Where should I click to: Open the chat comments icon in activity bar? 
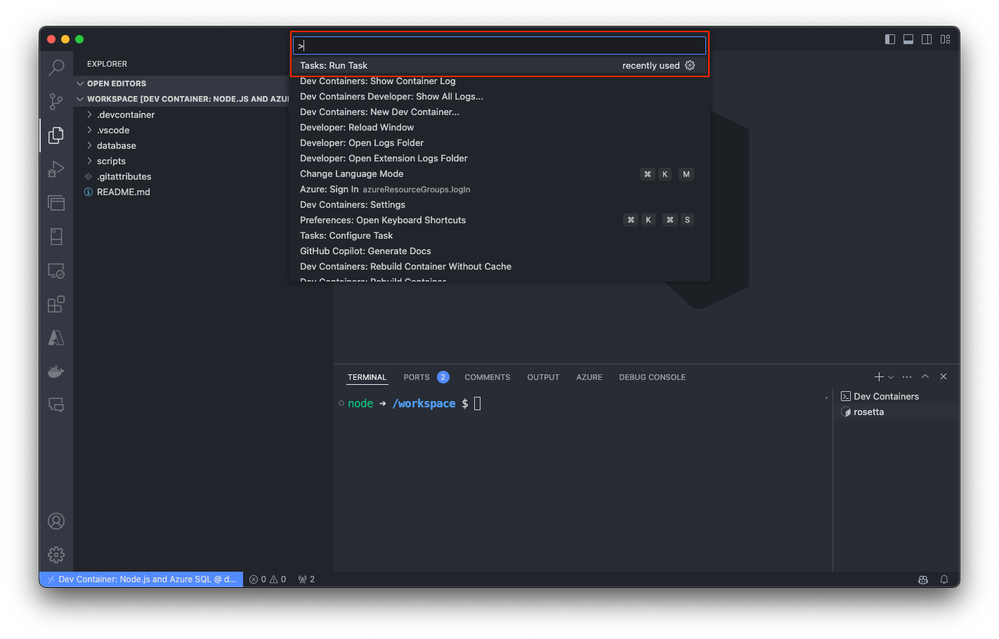click(56, 405)
